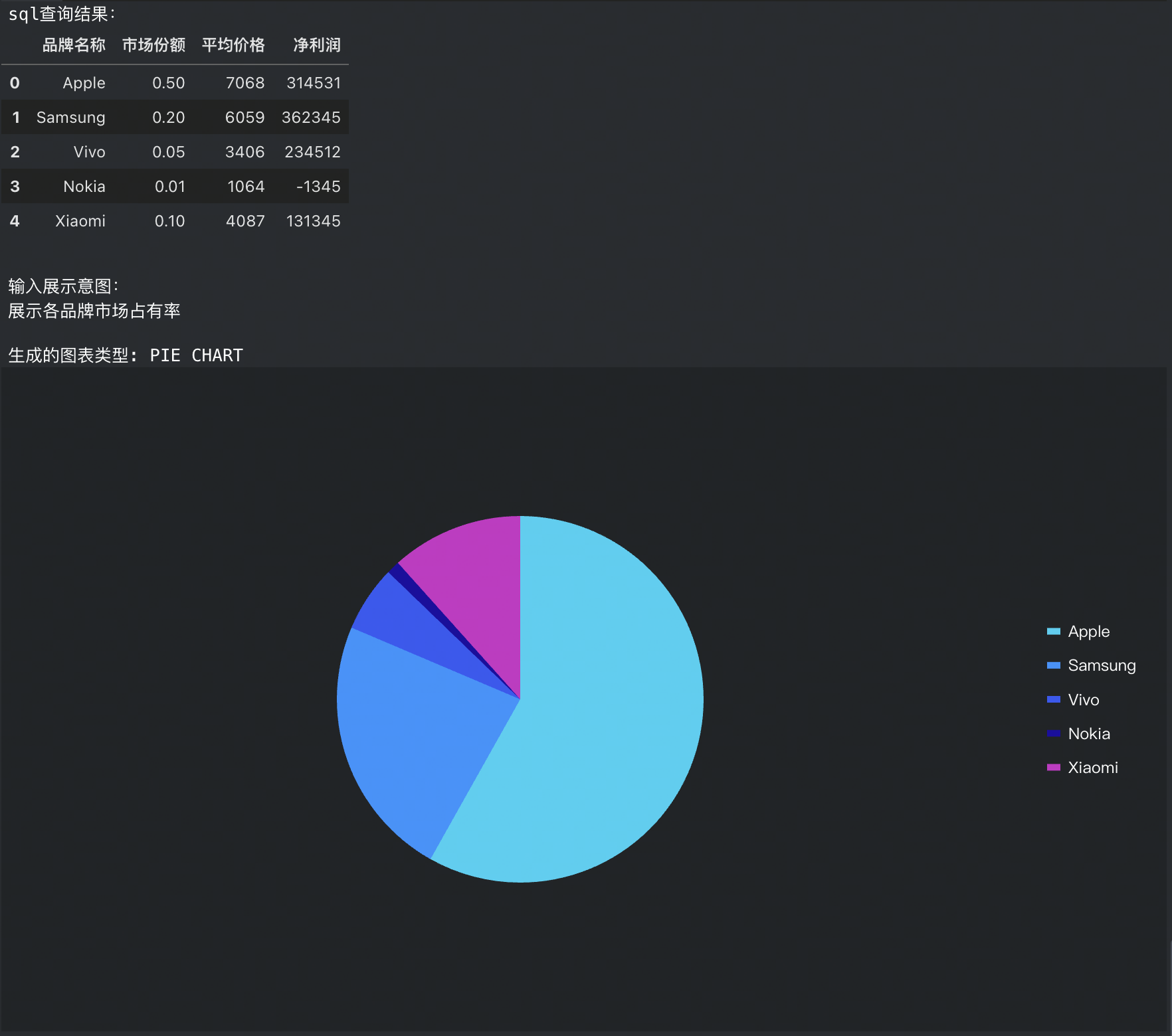The image size is (1172, 1036).
Task: Click average price value 1064
Action: pyautogui.click(x=246, y=187)
